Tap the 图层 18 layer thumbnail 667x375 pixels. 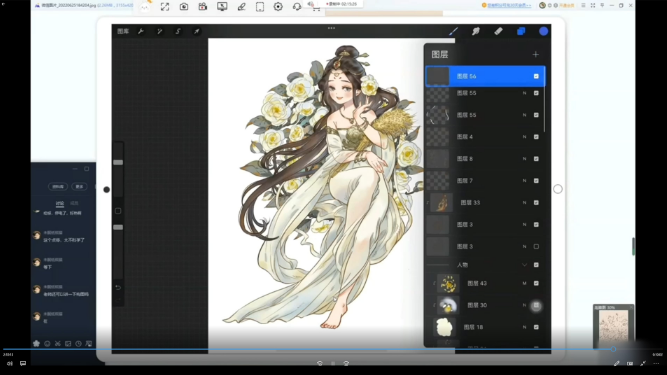(x=444, y=327)
